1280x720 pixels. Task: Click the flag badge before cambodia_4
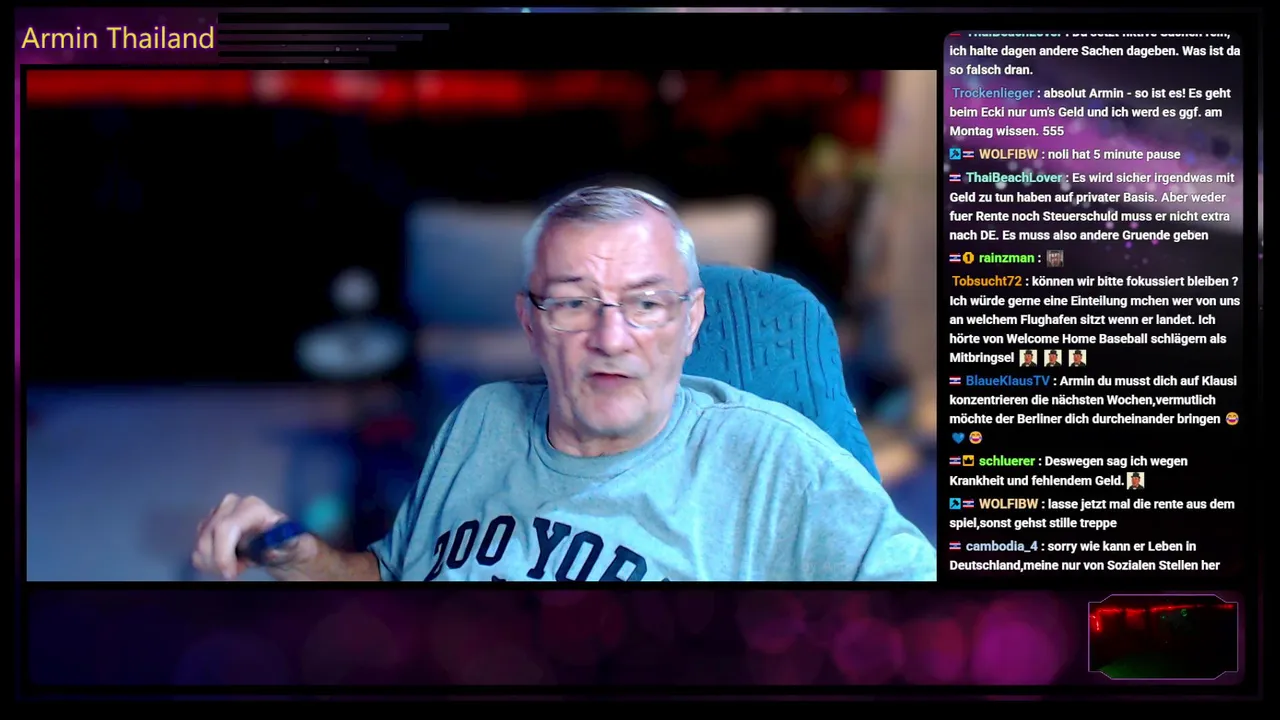pos(955,546)
